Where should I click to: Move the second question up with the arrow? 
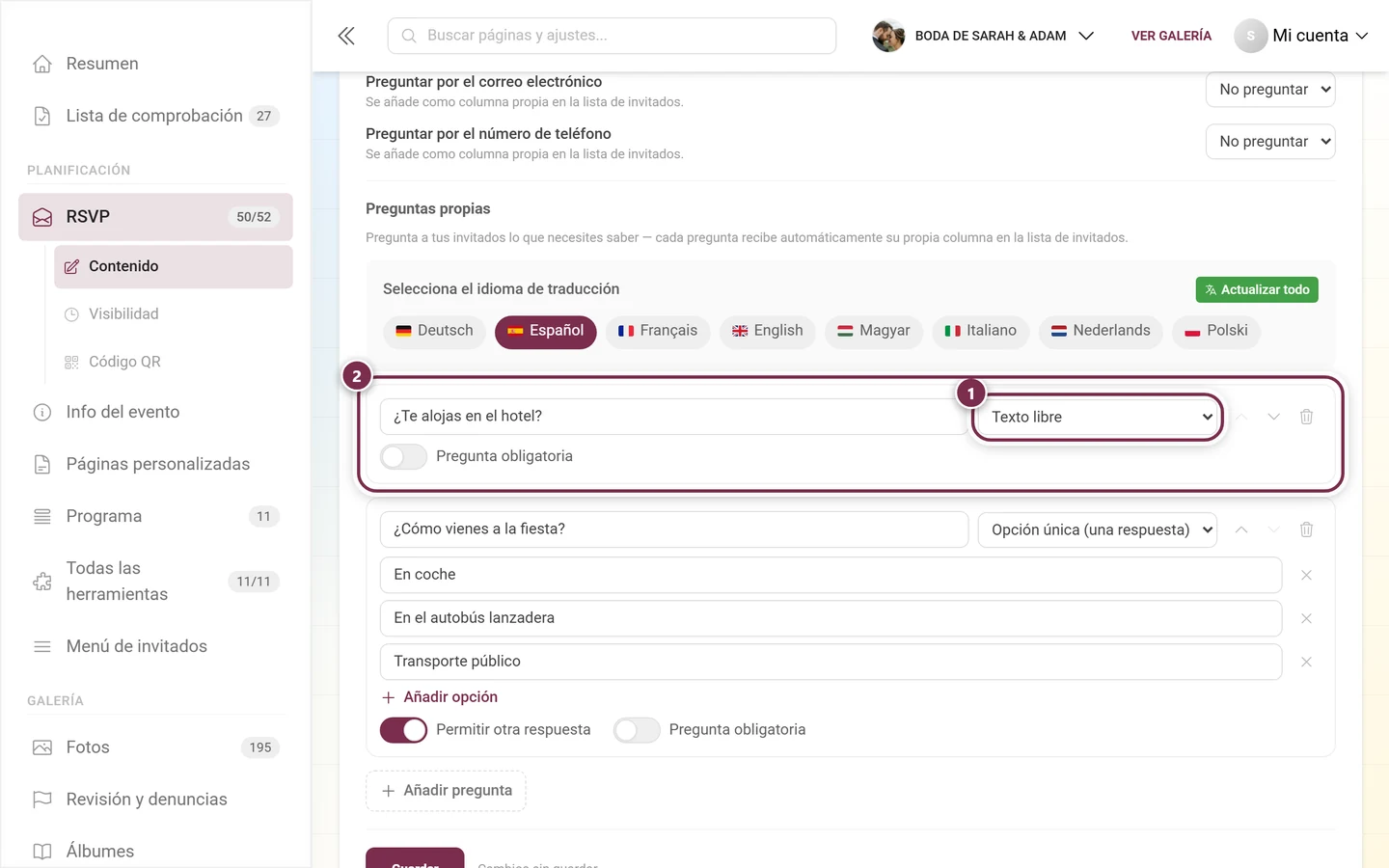(x=1241, y=529)
